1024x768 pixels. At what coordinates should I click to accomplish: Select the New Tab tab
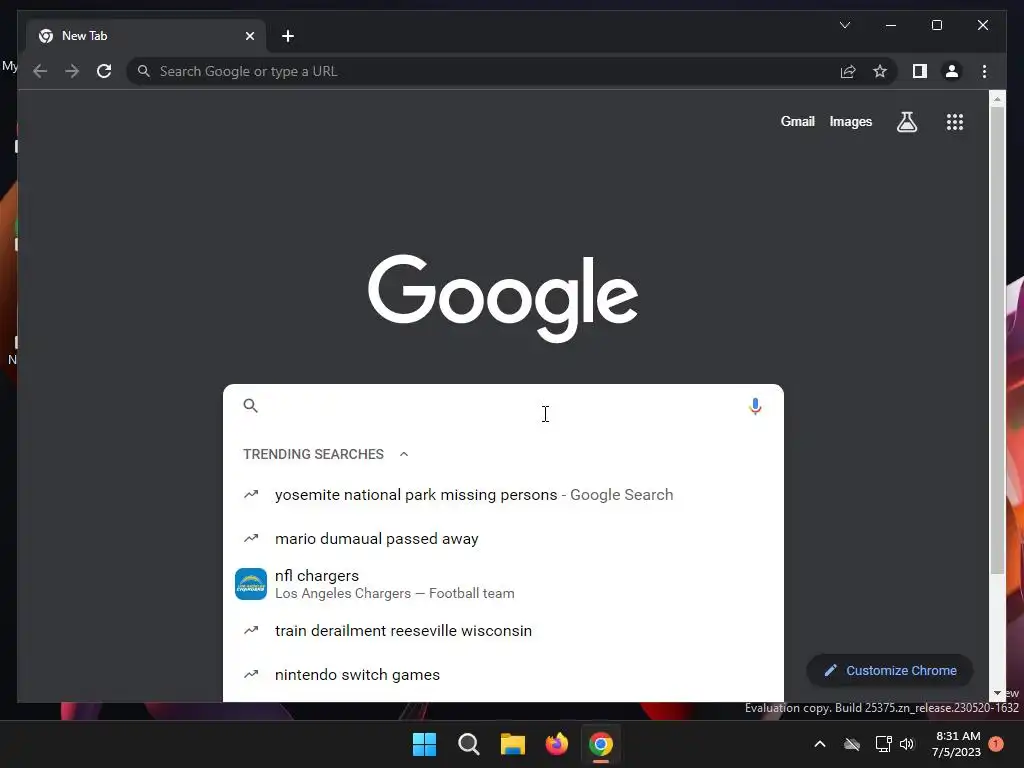tap(146, 36)
